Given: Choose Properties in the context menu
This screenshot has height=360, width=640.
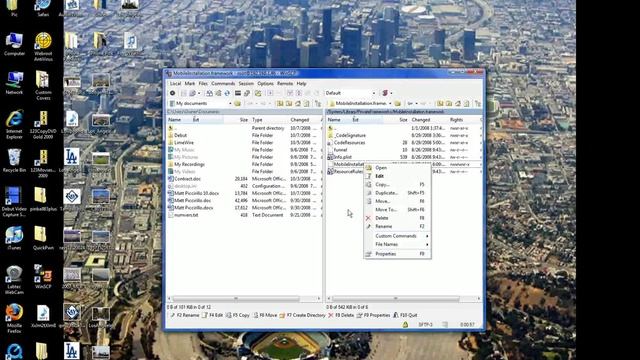Looking at the screenshot, I should [x=397, y=254].
